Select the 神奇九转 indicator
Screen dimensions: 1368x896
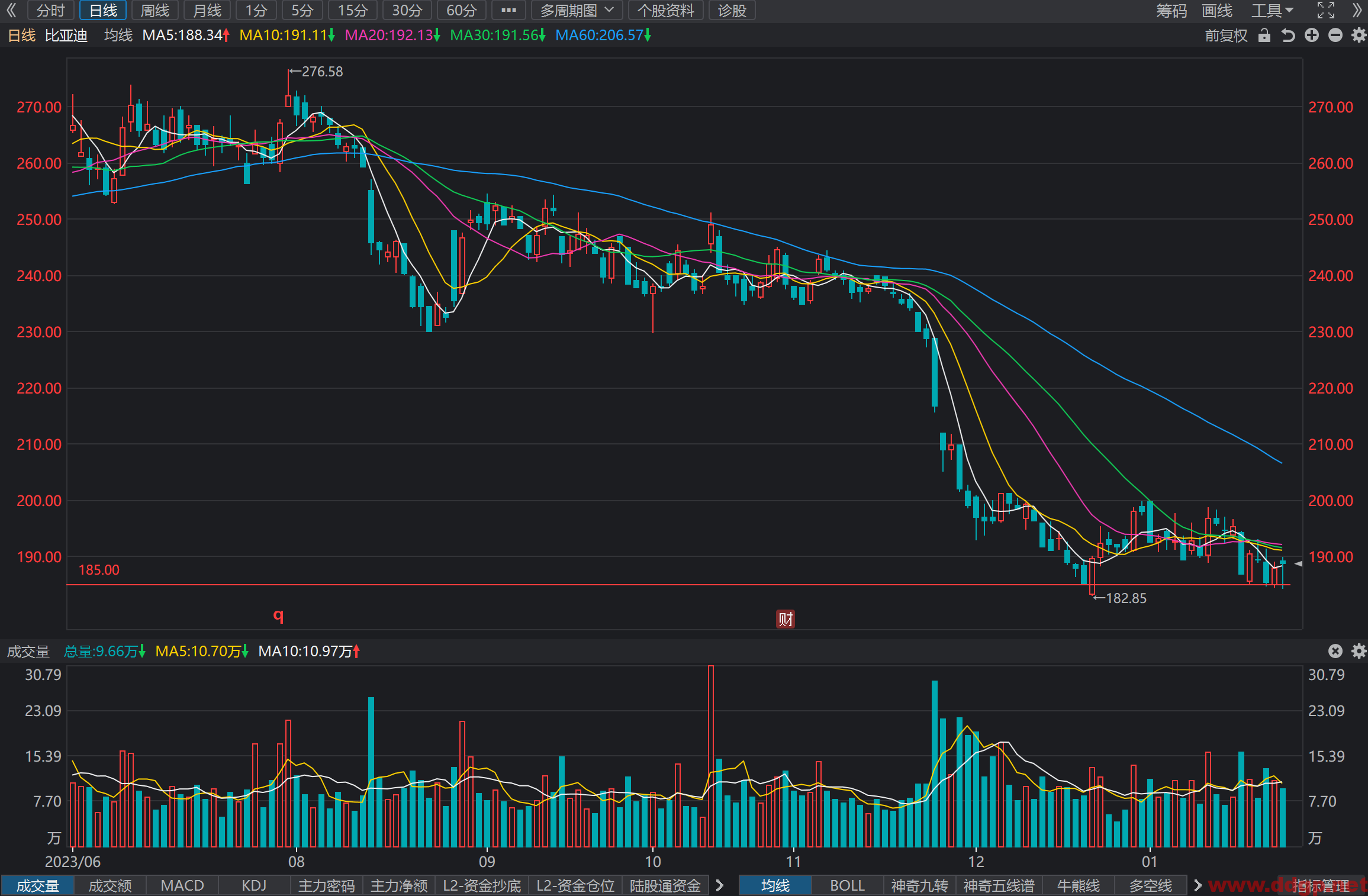[x=920, y=885]
